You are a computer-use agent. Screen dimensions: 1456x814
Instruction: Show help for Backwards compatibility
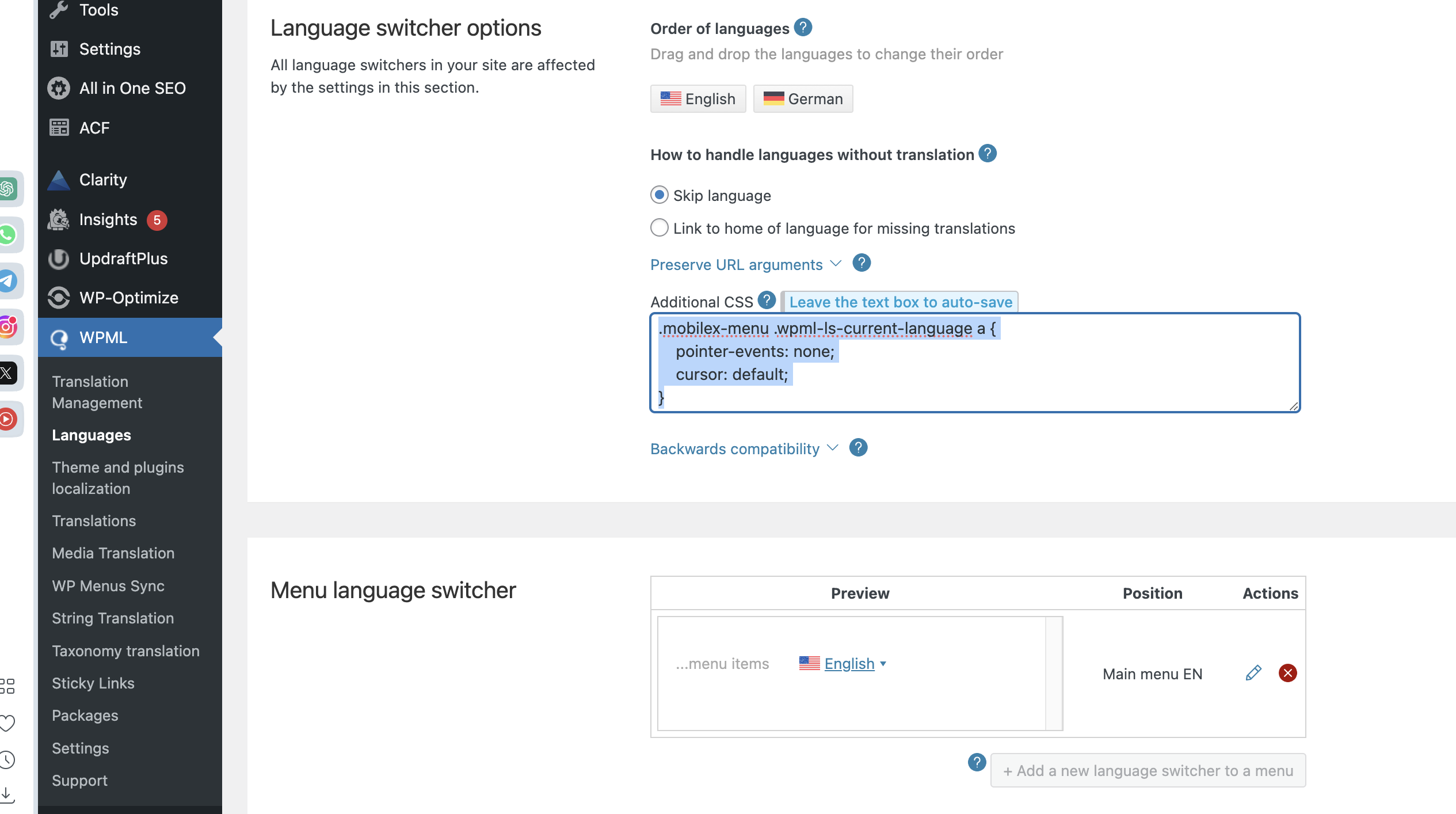(x=858, y=447)
